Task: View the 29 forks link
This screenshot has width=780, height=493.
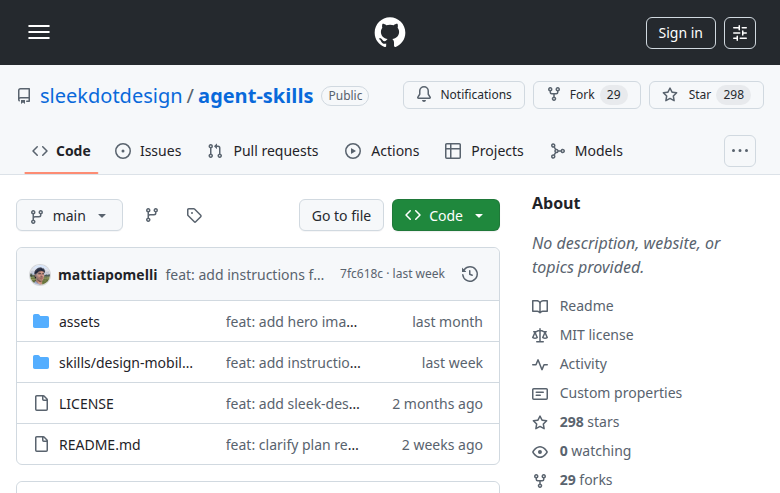Action: pos(572,480)
